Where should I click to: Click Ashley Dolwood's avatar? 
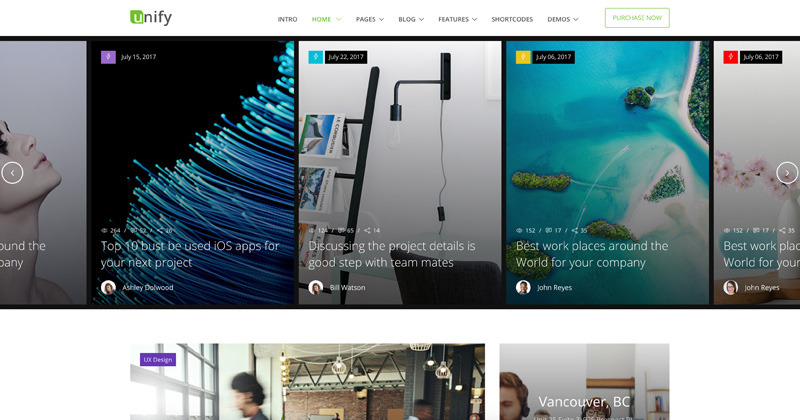point(108,287)
